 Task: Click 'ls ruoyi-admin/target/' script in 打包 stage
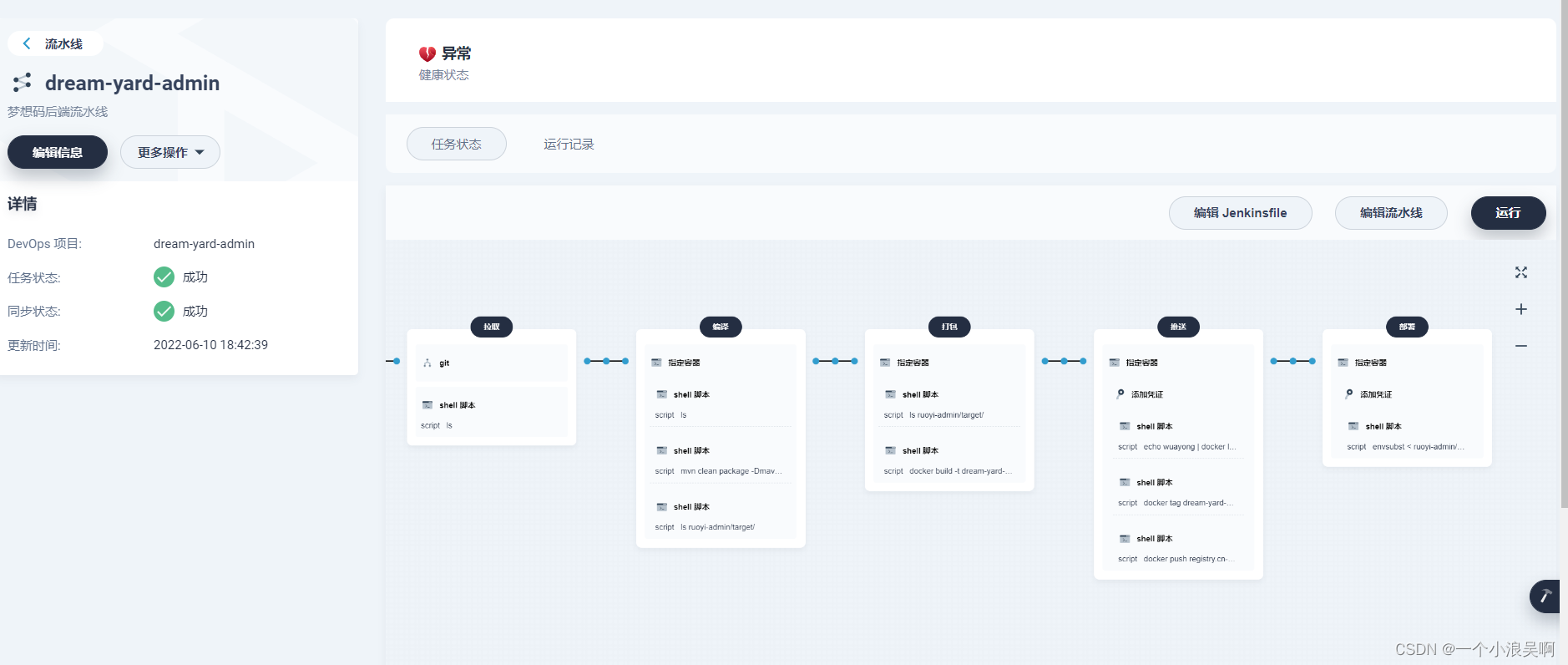[946, 415]
